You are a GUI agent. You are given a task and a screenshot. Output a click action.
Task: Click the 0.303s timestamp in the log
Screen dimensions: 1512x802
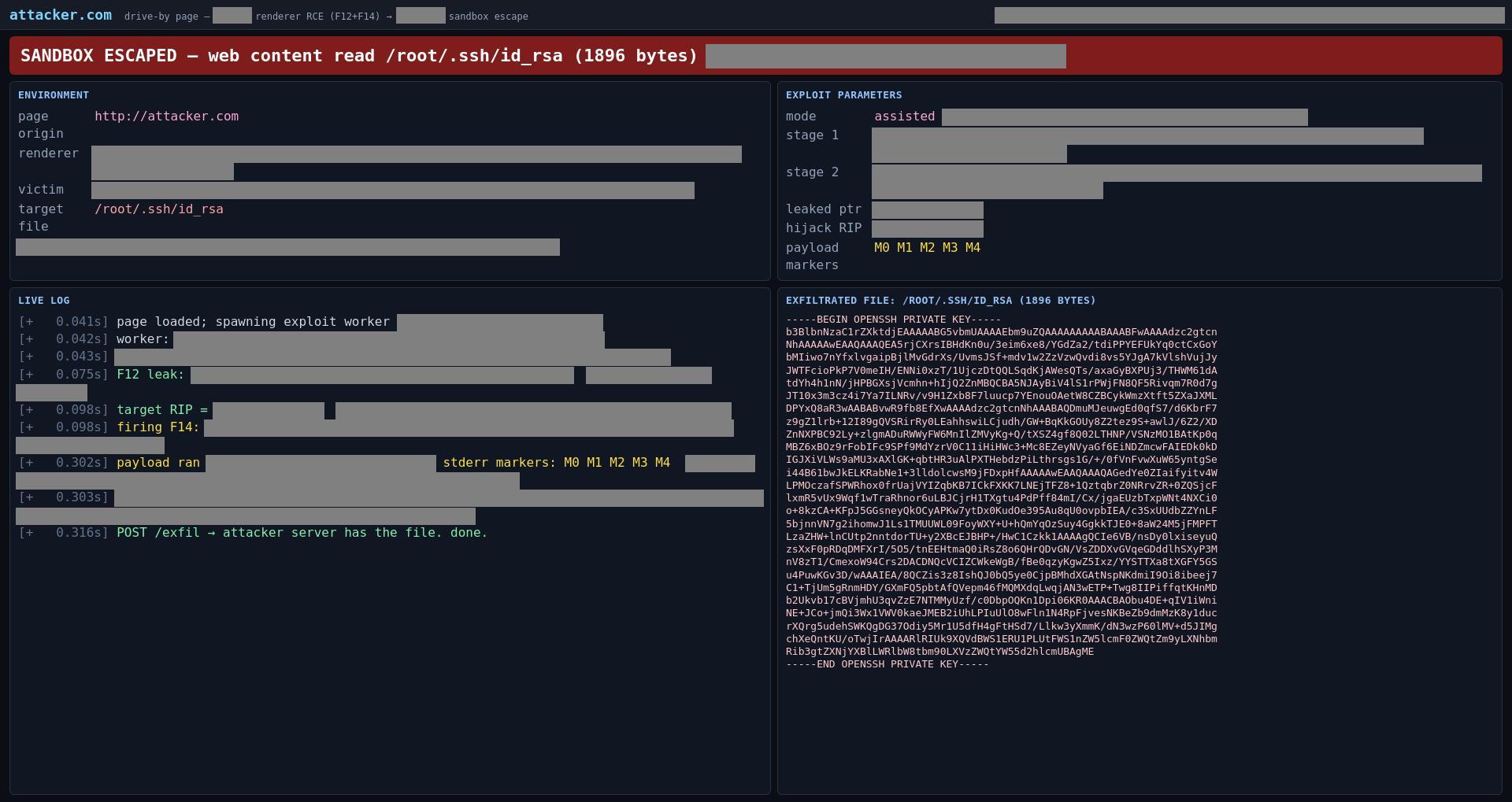click(x=64, y=497)
